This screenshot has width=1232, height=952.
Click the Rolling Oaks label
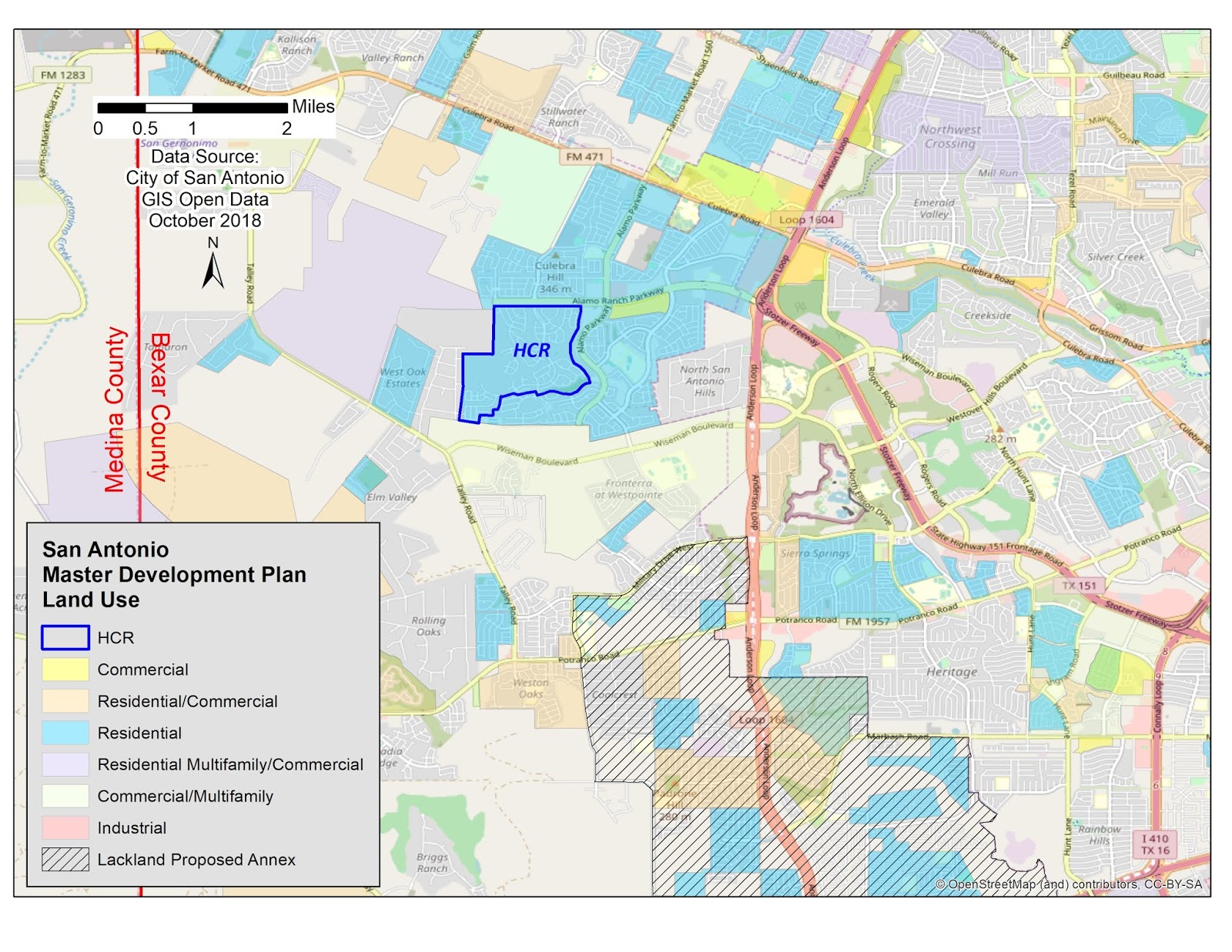click(428, 626)
